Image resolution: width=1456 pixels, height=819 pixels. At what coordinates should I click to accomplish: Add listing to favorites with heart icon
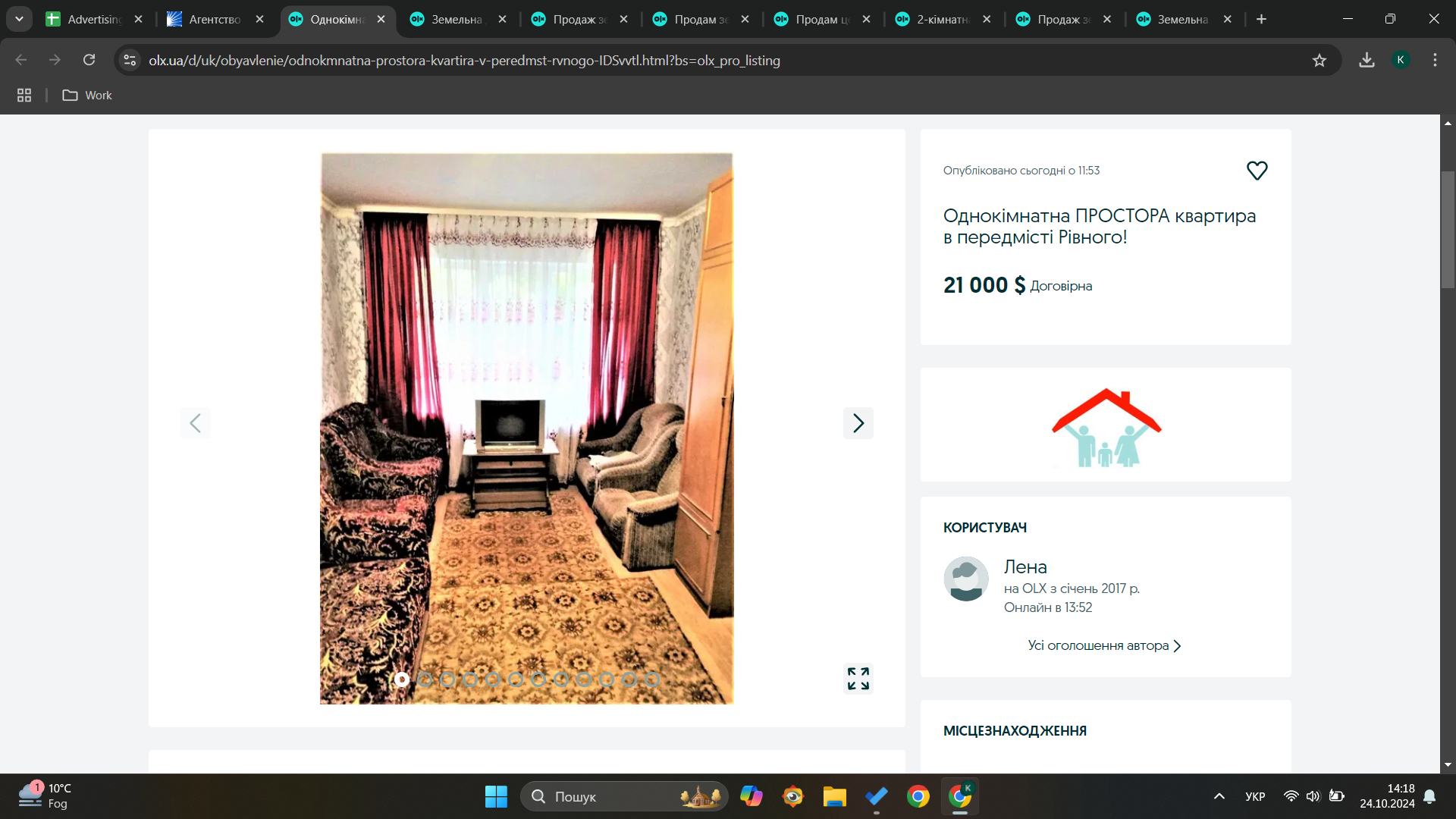pos(1257,171)
